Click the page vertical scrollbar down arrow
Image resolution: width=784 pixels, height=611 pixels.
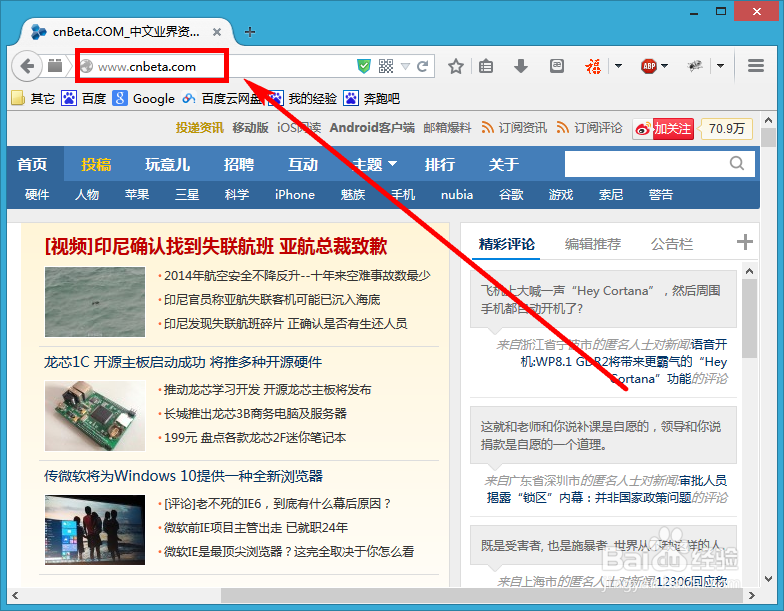coord(768,580)
